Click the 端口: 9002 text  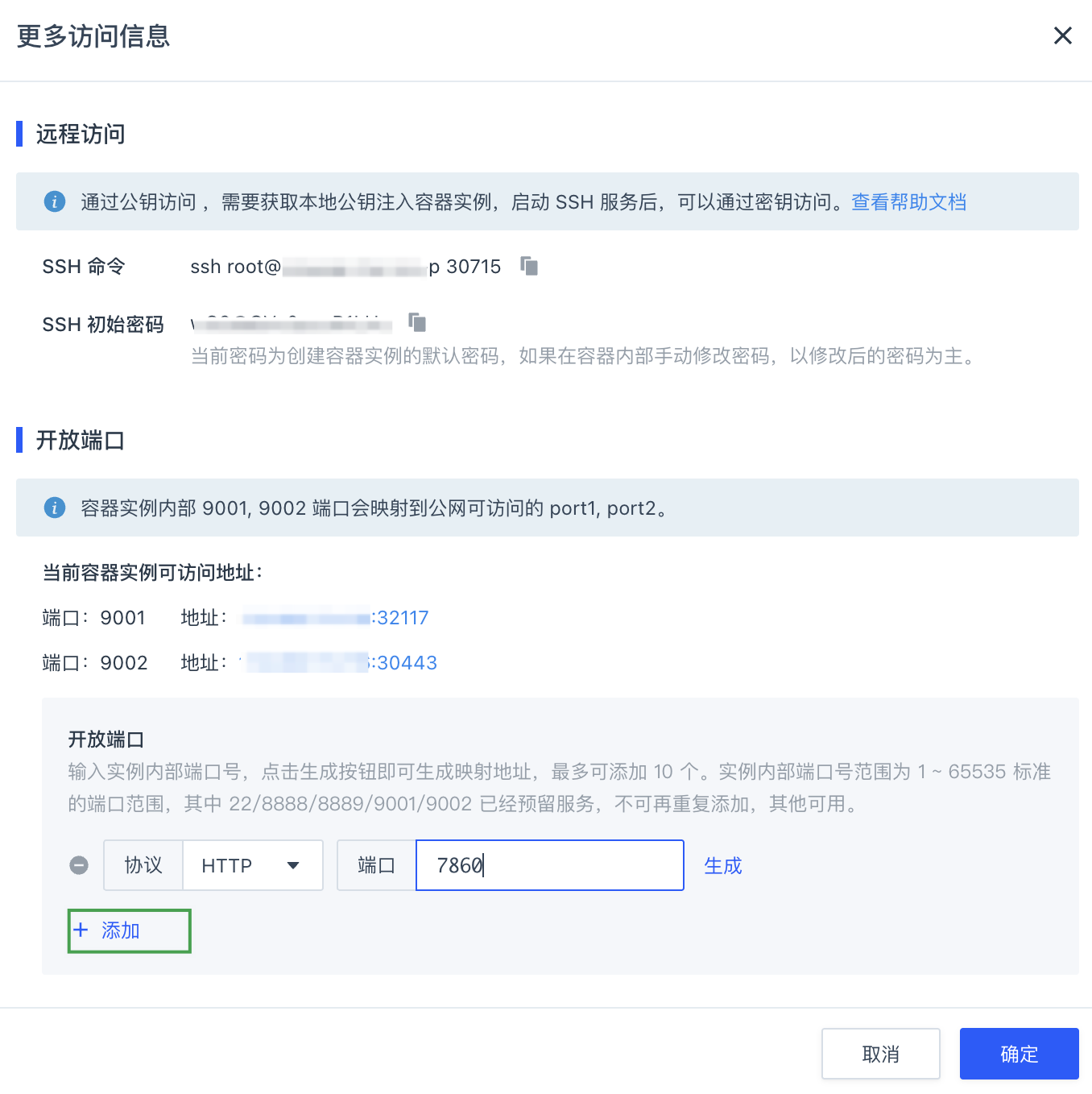[x=95, y=663]
